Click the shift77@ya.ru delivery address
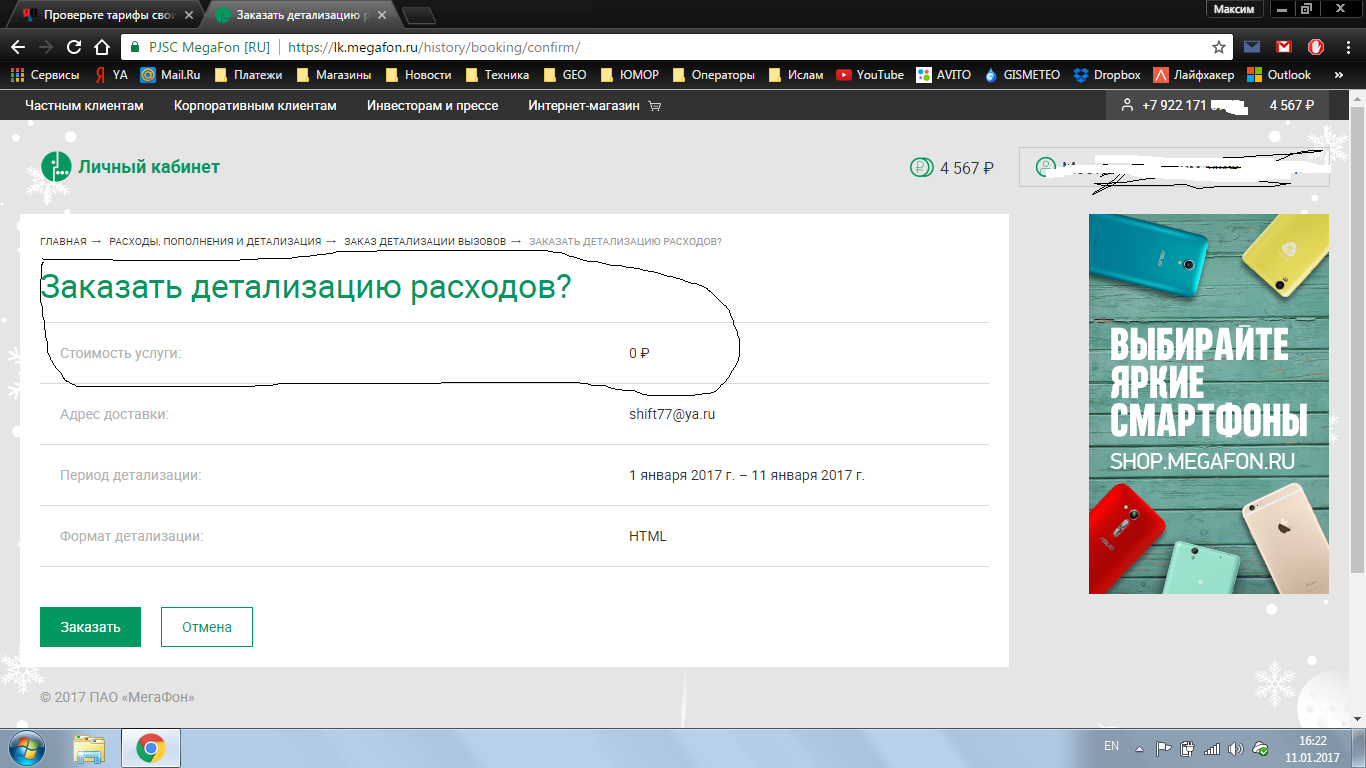Screen dimensions: 1366x768 (672, 414)
